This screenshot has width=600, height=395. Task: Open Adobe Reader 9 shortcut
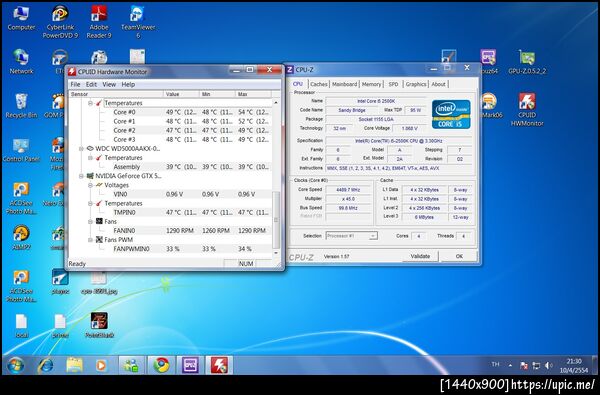pos(99,22)
